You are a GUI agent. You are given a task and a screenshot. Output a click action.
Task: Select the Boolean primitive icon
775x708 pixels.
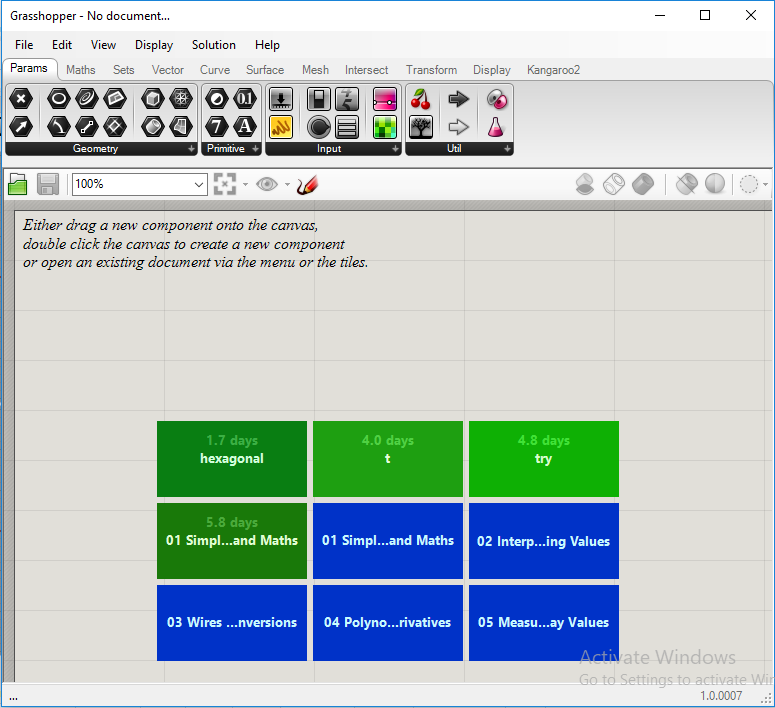click(x=216, y=99)
